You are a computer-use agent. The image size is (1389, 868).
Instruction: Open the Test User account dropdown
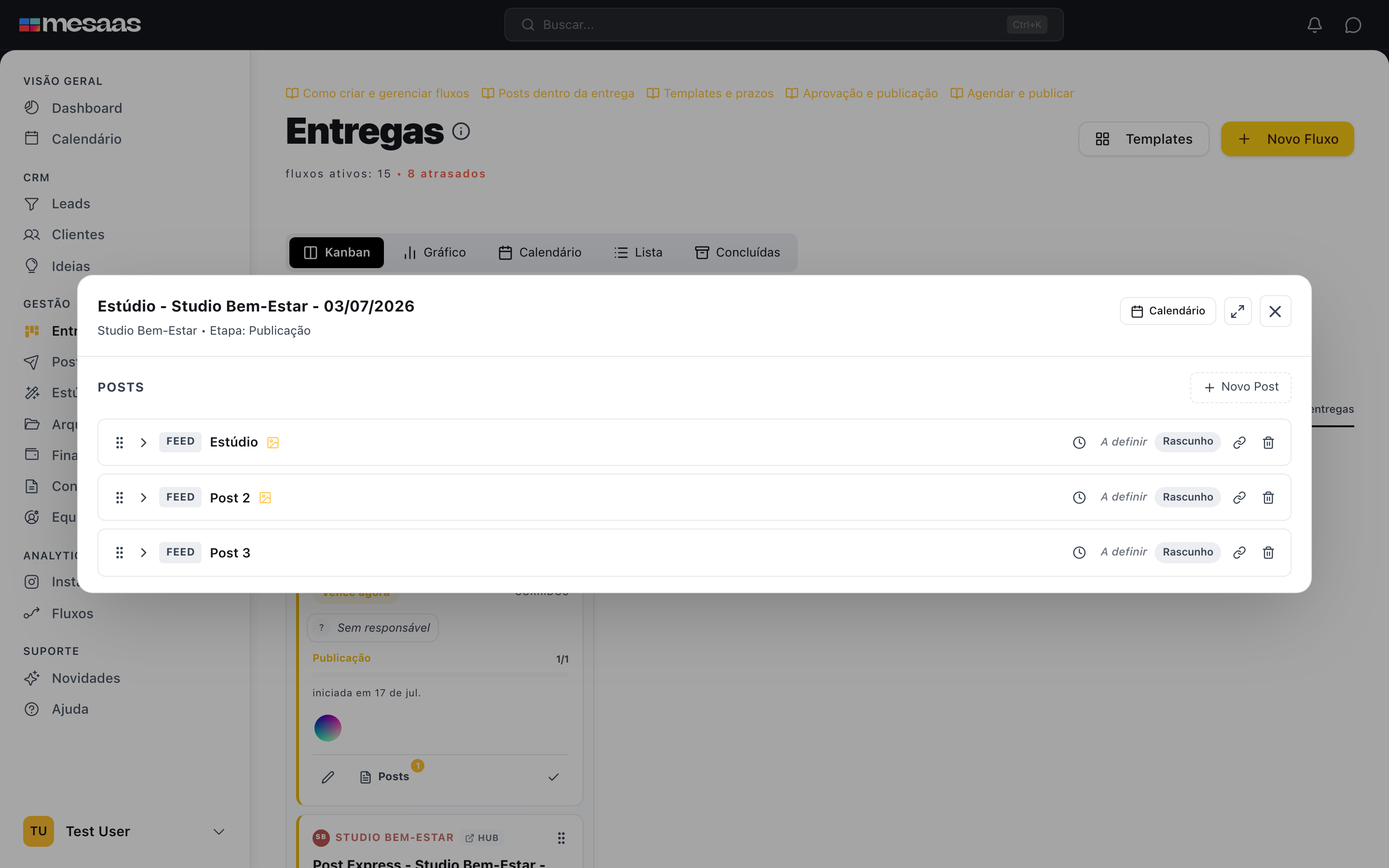point(124,831)
